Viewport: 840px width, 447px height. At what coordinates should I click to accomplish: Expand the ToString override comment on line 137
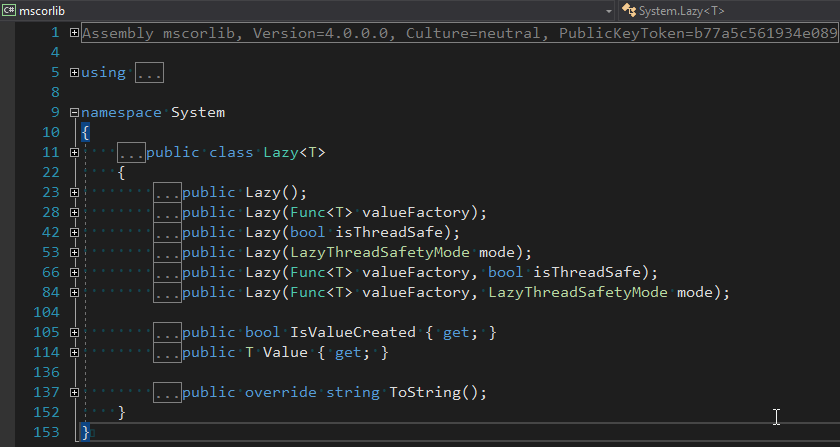74,393
